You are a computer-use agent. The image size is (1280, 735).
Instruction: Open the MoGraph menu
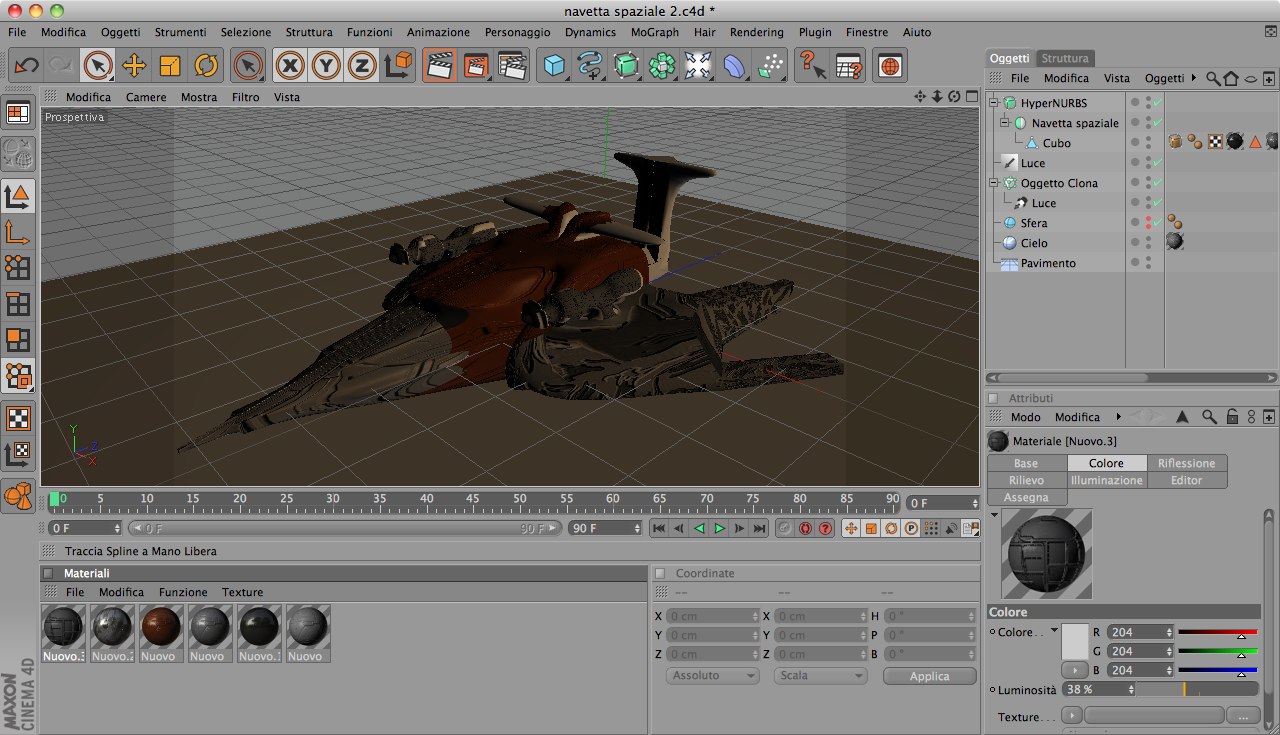(x=654, y=32)
